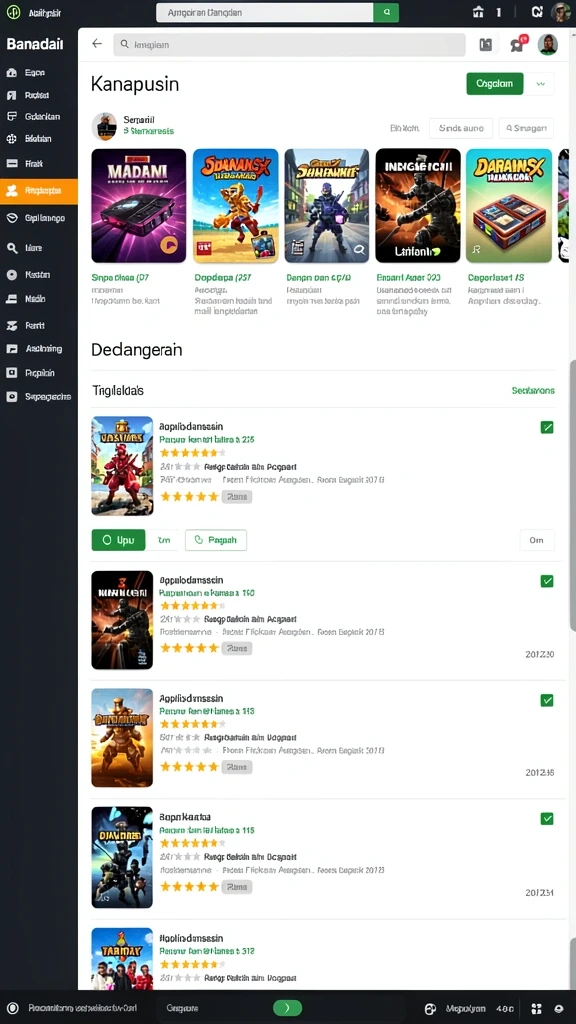The image size is (576, 1024).
Task: Open the "Snagan" filter box
Action: [x=526, y=128]
